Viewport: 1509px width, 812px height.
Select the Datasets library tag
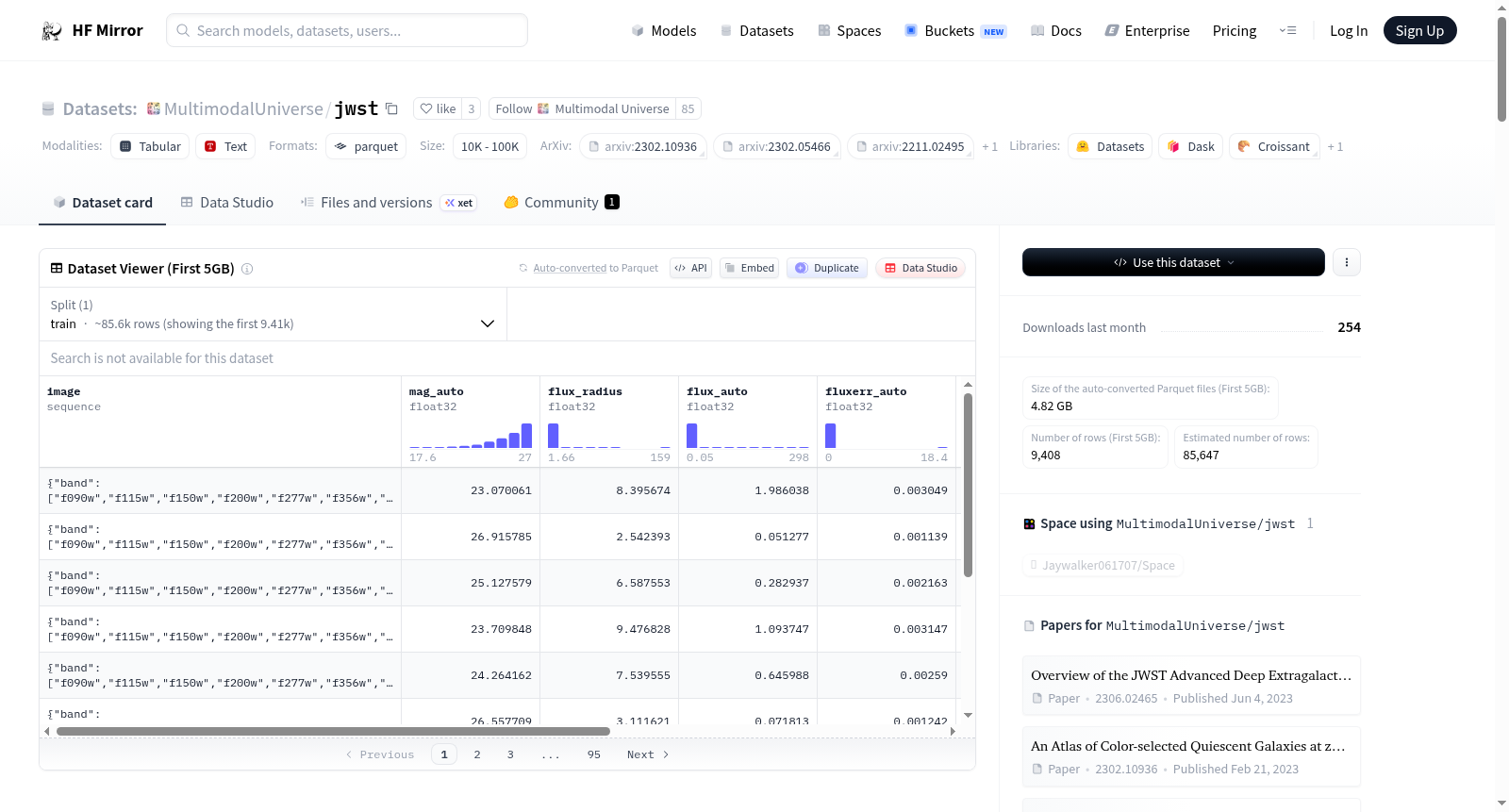[x=1110, y=146]
